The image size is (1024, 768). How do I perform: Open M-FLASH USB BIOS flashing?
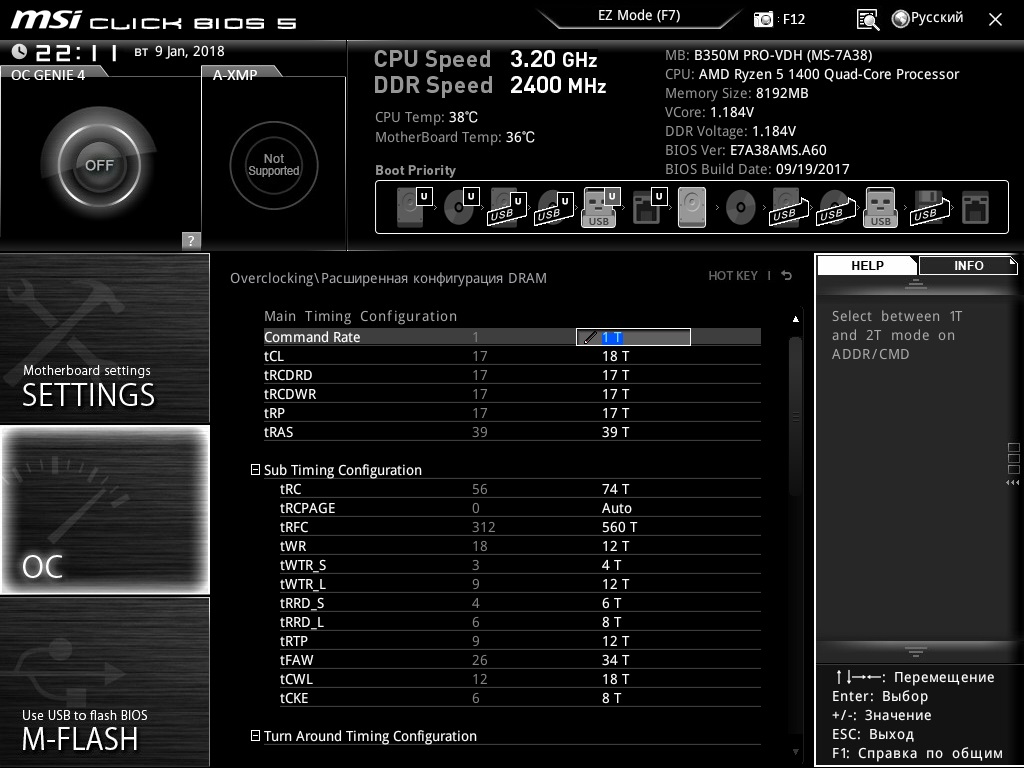coord(104,682)
